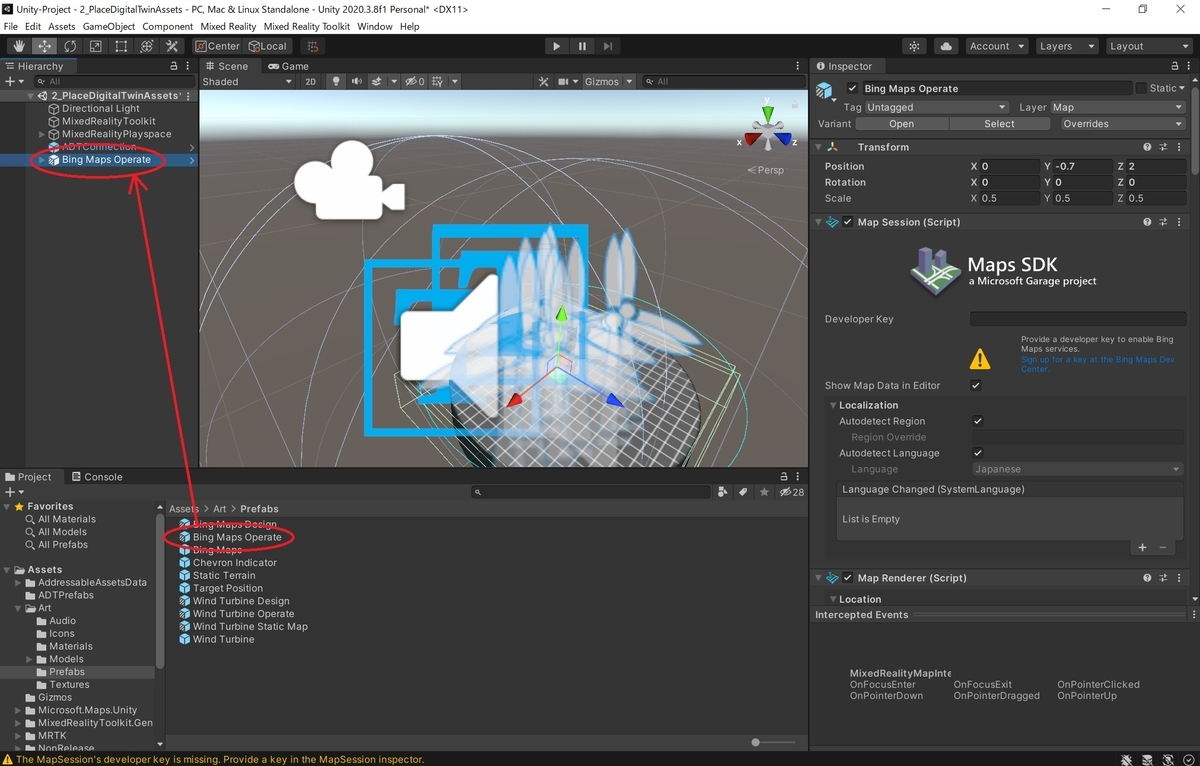The width and height of the screenshot is (1200, 766).
Task: Open the Tag dropdown
Action: point(936,107)
